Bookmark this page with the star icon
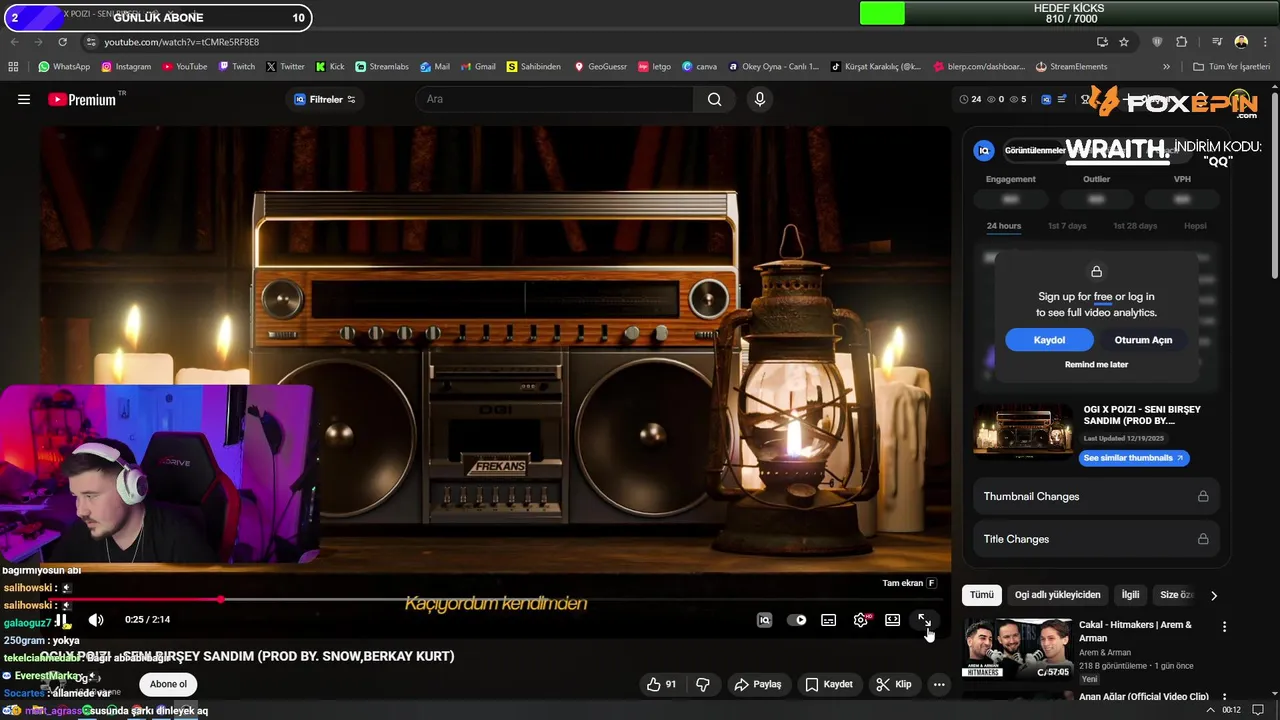1280x720 pixels. pos(1124,42)
